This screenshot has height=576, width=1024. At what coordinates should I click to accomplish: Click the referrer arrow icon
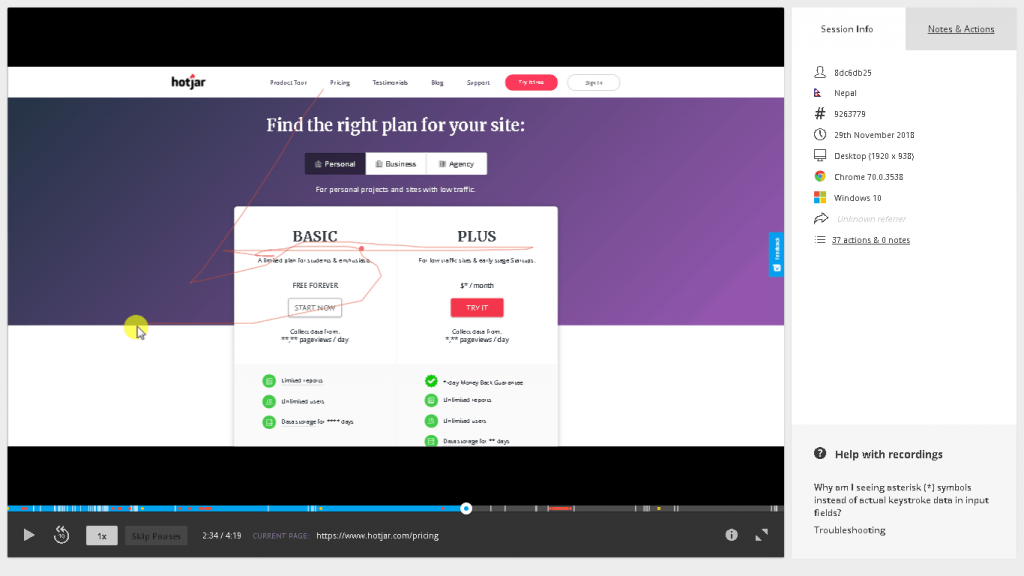[821, 218]
